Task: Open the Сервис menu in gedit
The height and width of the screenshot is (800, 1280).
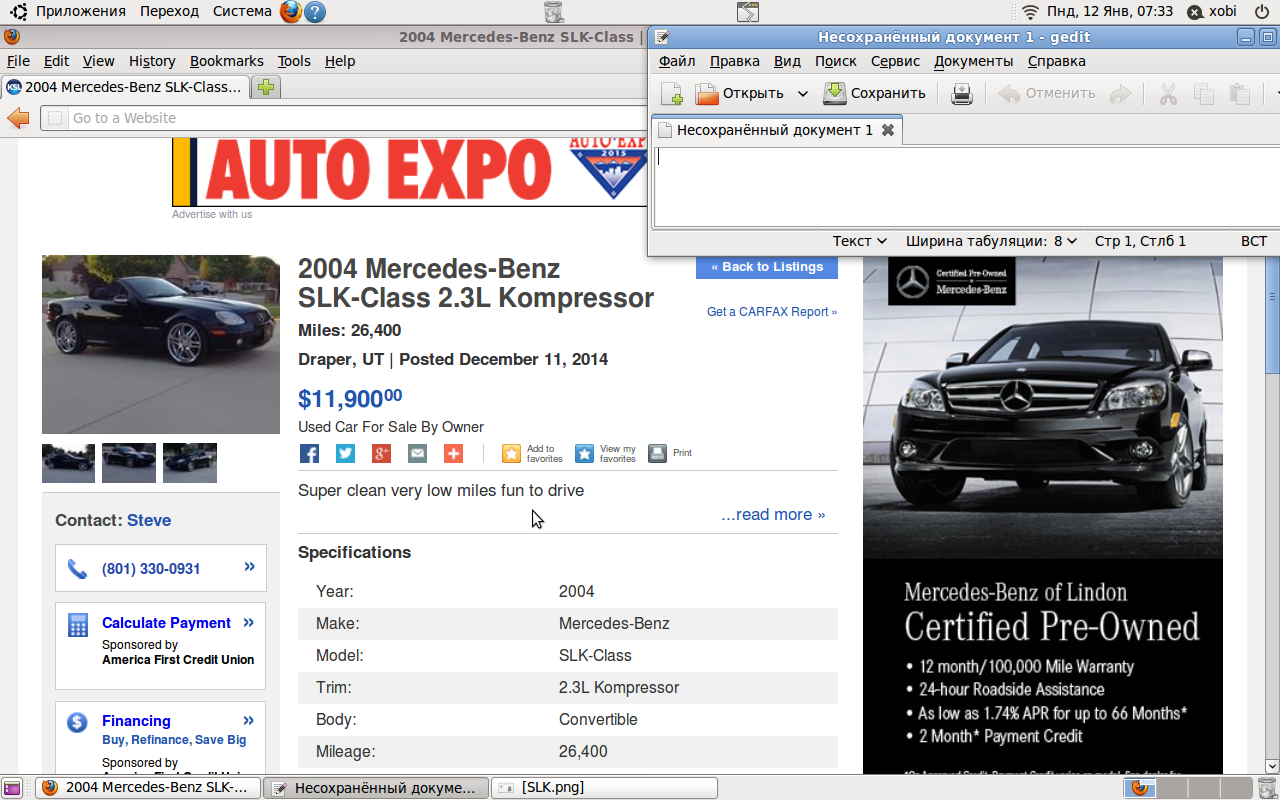Action: pos(895,61)
